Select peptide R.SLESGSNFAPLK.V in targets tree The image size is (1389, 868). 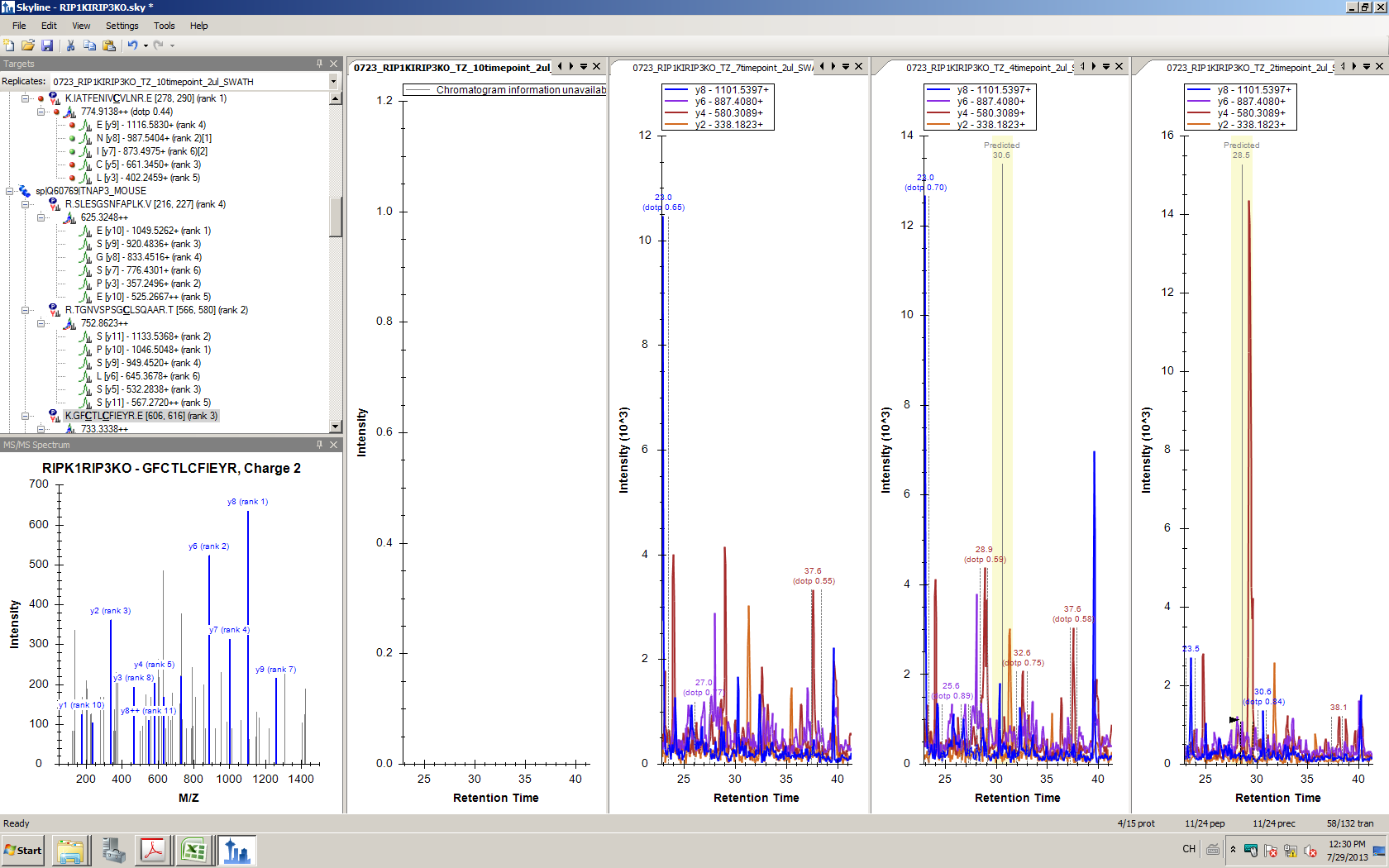(145, 204)
